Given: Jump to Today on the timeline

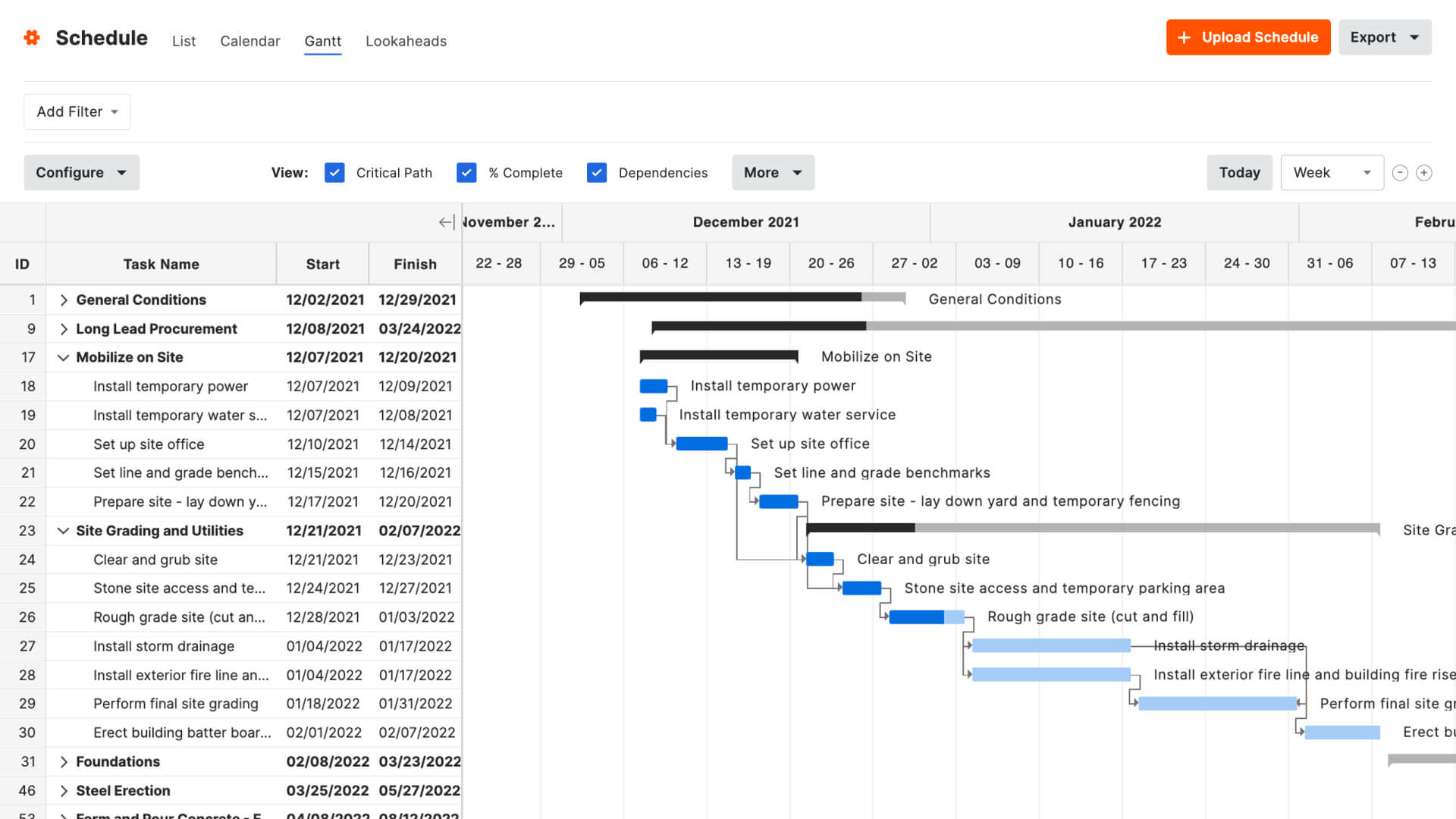Looking at the screenshot, I should (x=1239, y=173).
